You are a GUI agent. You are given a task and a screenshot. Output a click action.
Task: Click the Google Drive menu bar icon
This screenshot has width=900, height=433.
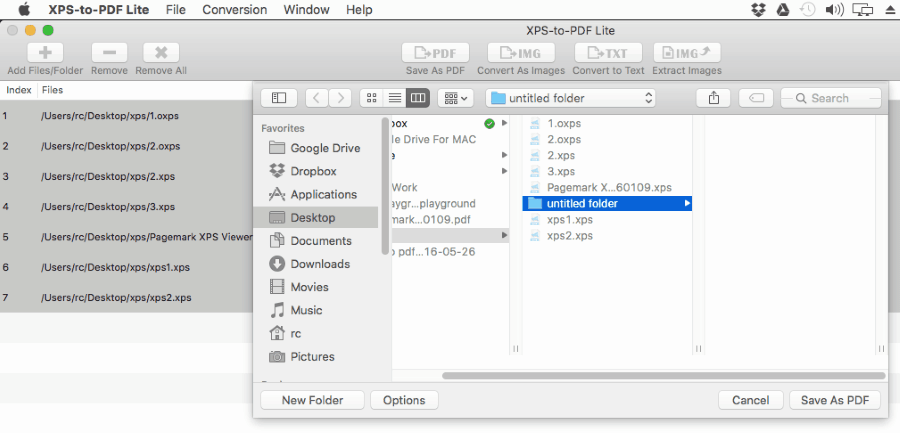[x=783, y=10]
